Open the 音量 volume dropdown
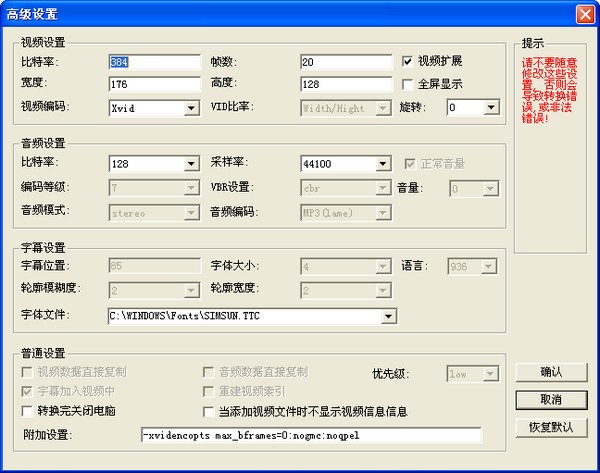This screenshot has height=473, width=600. [x=490, y=189]
